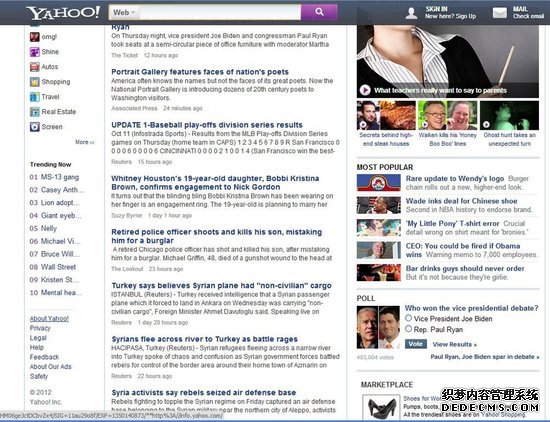This screenshot has width=550, height=422.
Task: Open the Autos sidebar menu item
Action: (50, 67)
